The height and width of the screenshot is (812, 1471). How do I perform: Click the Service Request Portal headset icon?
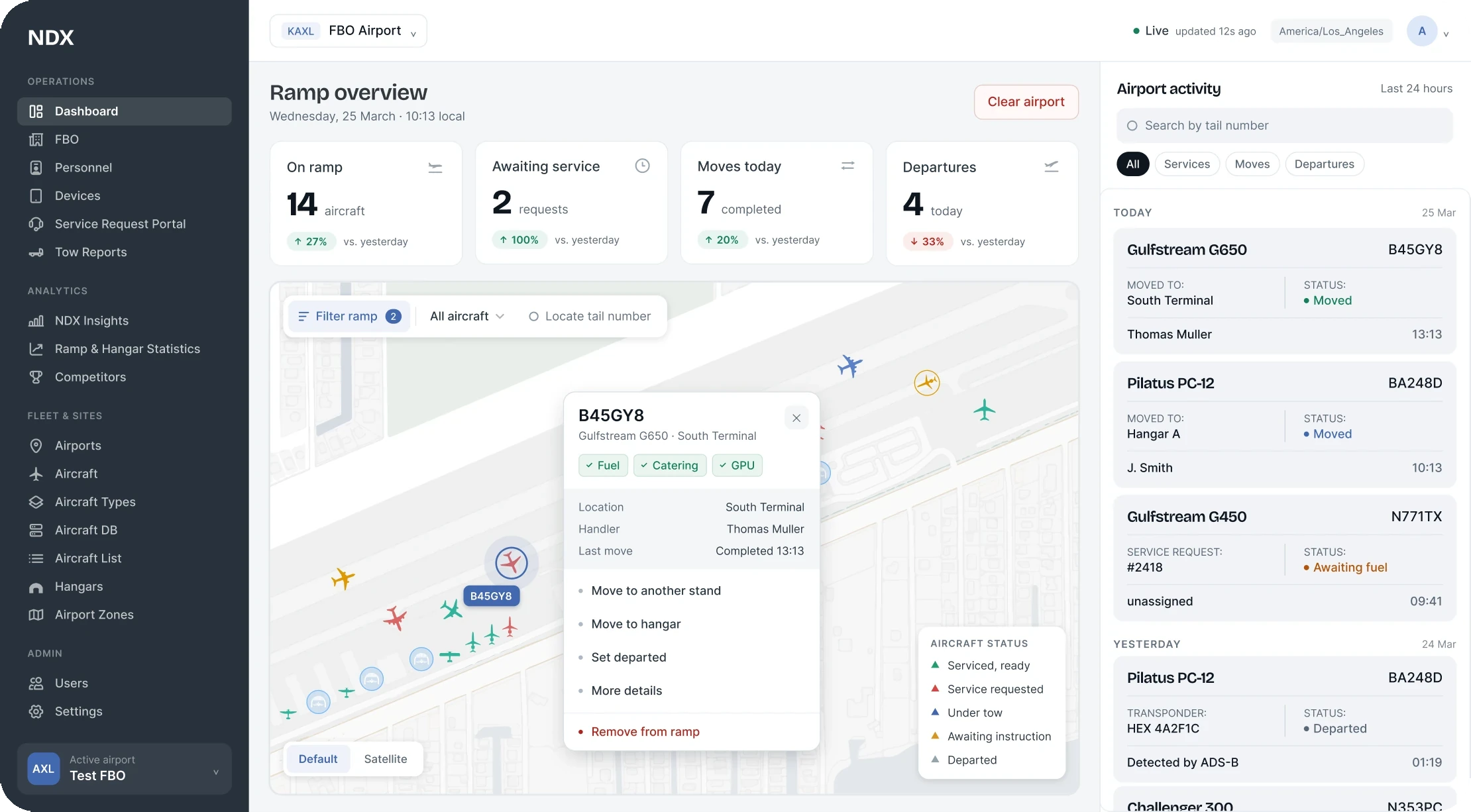[x=36, y=224]
